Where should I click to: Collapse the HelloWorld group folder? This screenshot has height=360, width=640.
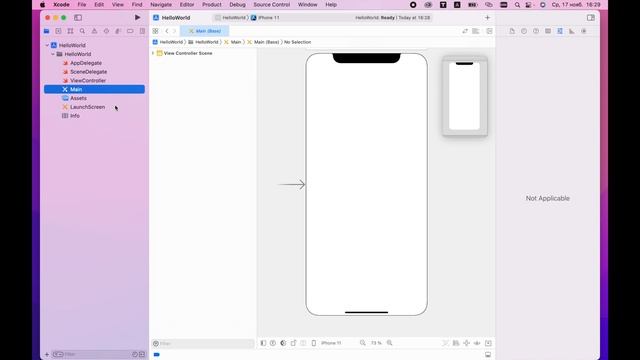(x=53, y=54)
